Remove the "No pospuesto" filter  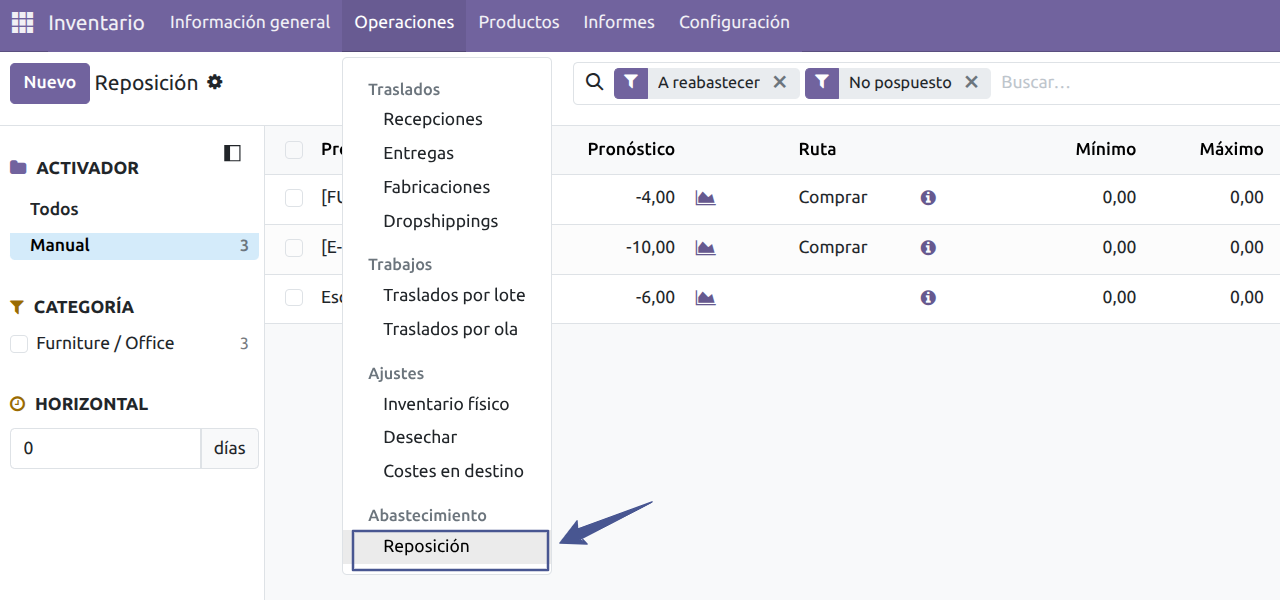point(971,83)
